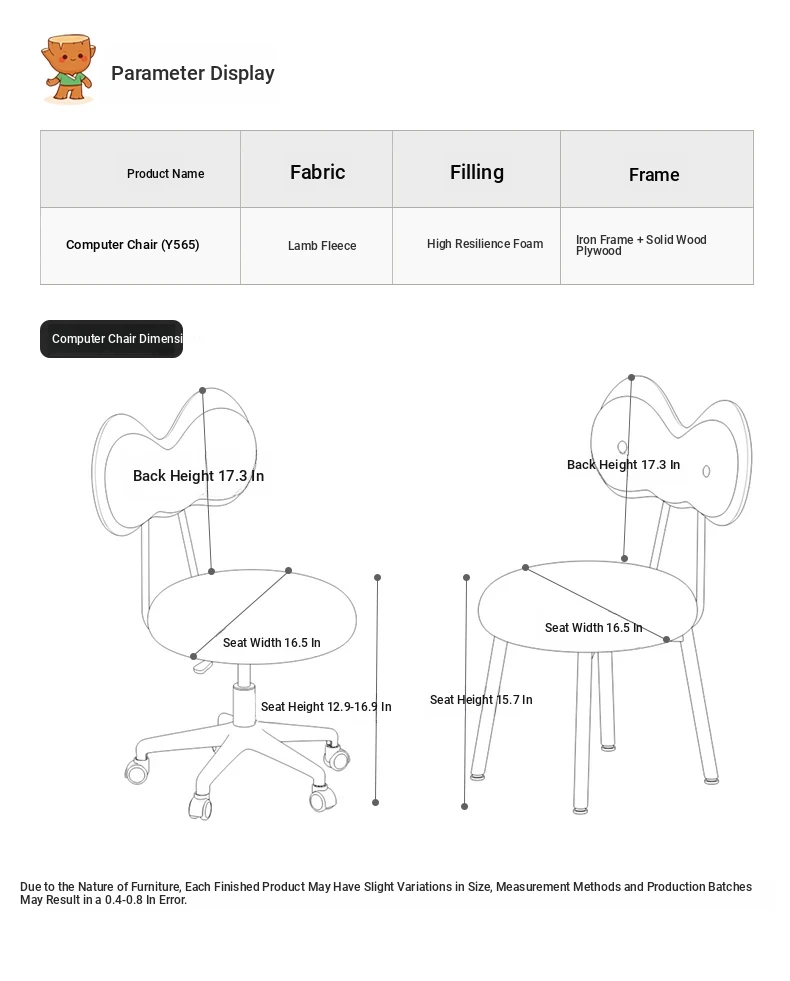Viewport: 790px width, 981px height.
Task: Click the tree stump mascot icon
Action: [68, 70]
